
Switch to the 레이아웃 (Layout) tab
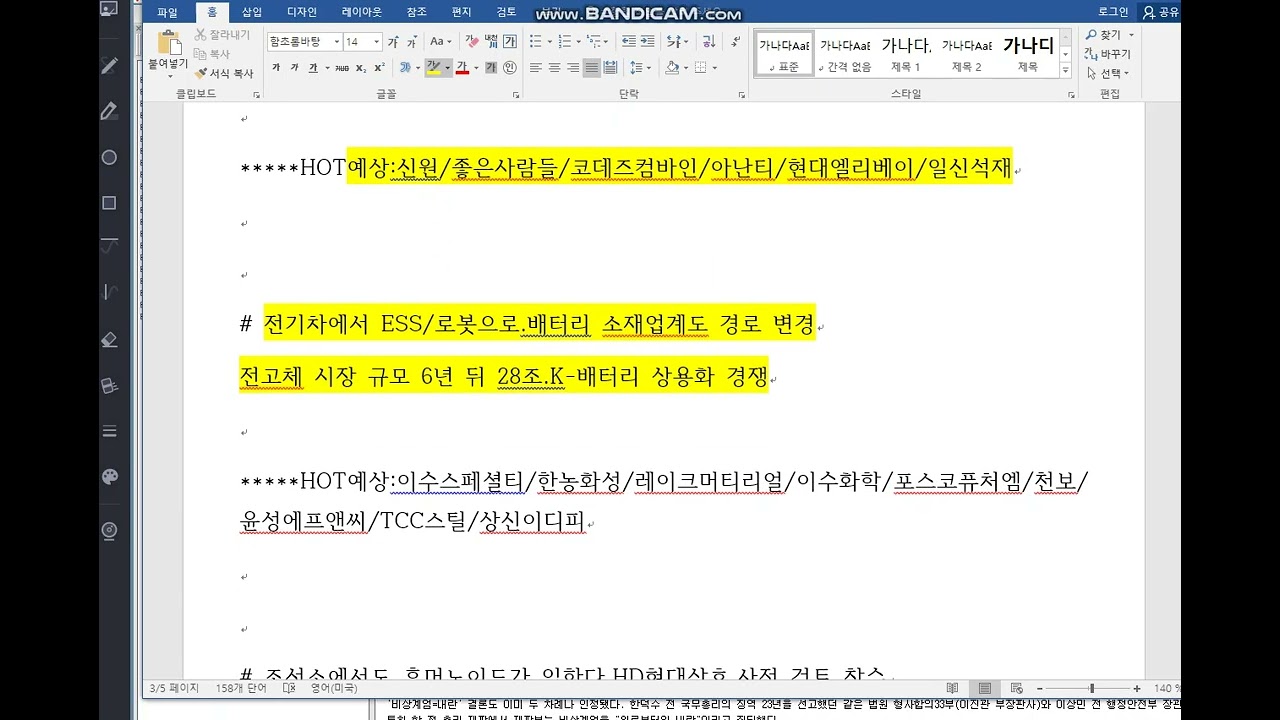click(x=362, y=12)
